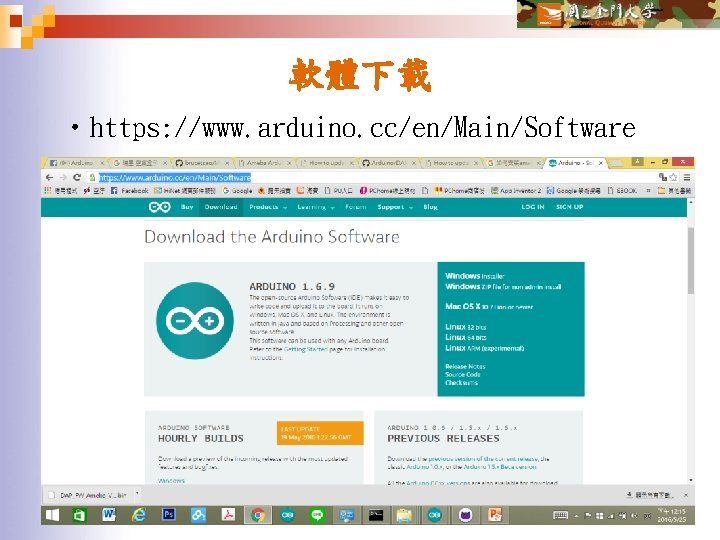Image resolution: width=720 pixels, height=540 pixels.
Task: Click the ARDUINO 1.6.9 heading
Action: click(x=292, y=287)
